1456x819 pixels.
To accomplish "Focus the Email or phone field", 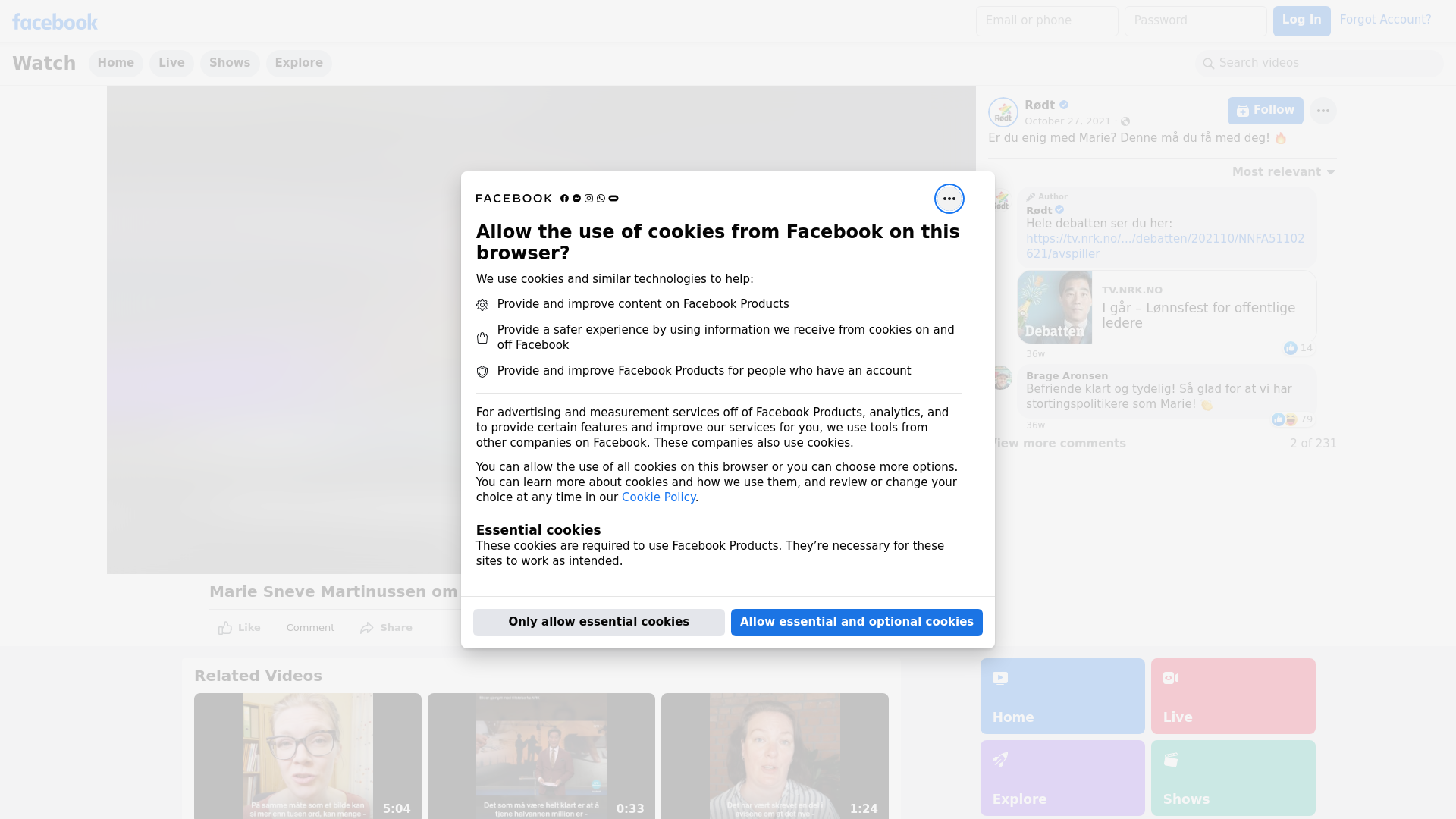I will point(1046,21).
